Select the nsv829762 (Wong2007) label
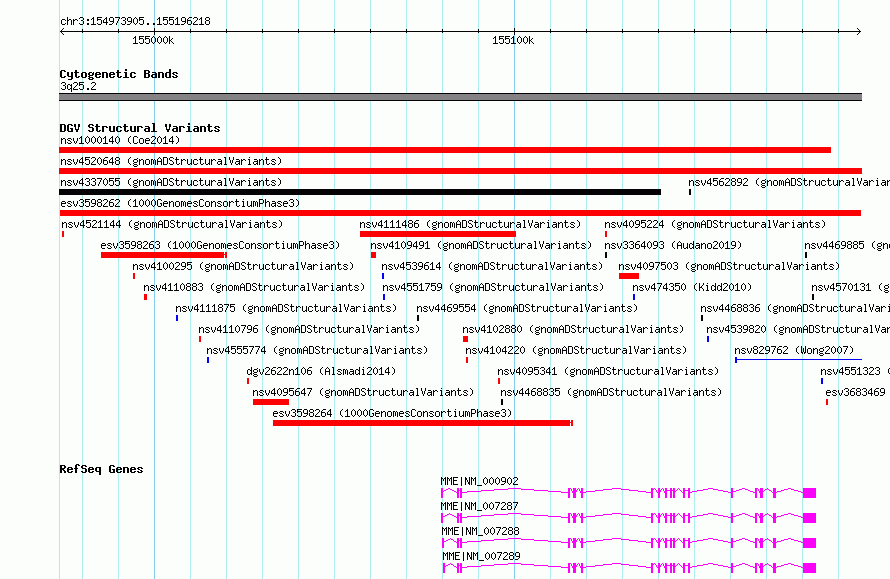The height and width of the screenshot is (579, 890). tap(794, 350)
